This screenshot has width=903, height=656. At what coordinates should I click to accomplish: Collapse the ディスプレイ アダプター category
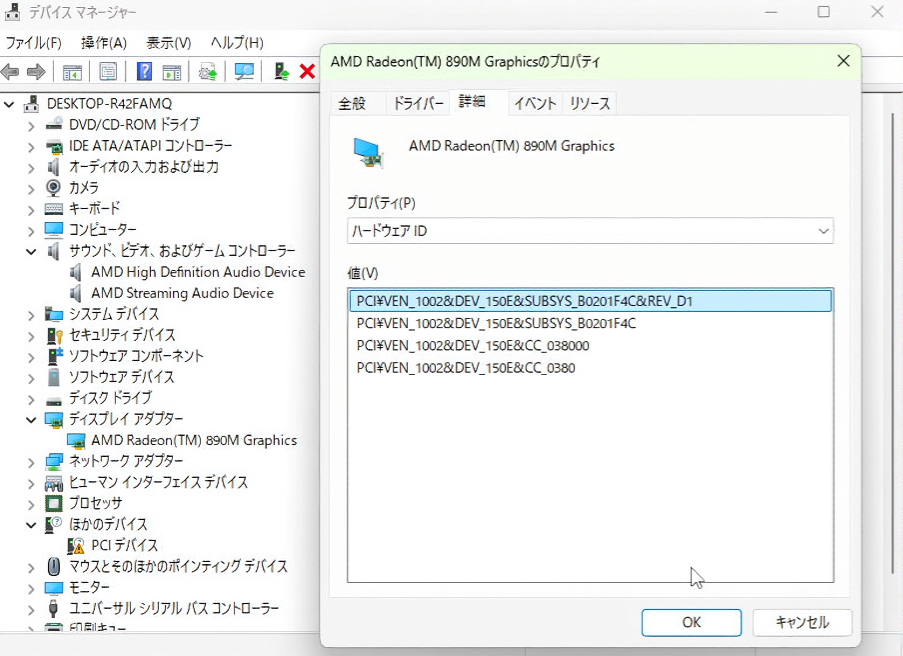[x=31, y=420]
